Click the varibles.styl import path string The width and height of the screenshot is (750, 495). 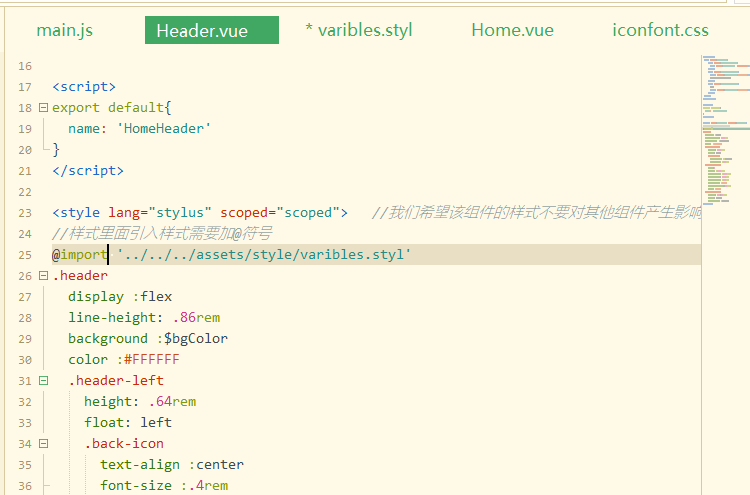264,255
